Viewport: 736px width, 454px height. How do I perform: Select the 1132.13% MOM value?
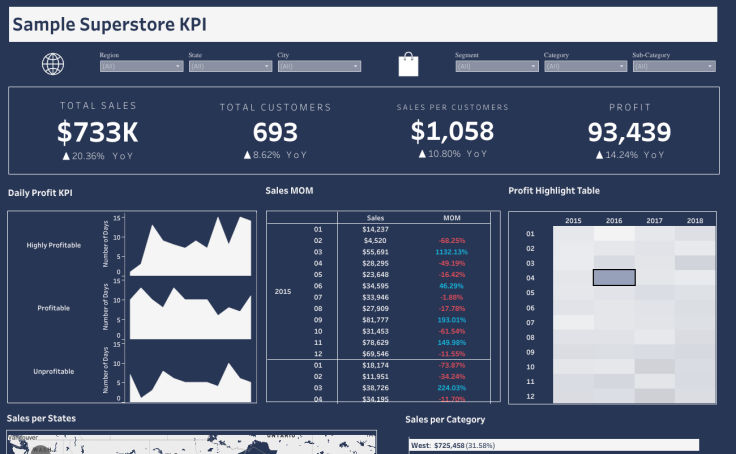tap(452, 252)
